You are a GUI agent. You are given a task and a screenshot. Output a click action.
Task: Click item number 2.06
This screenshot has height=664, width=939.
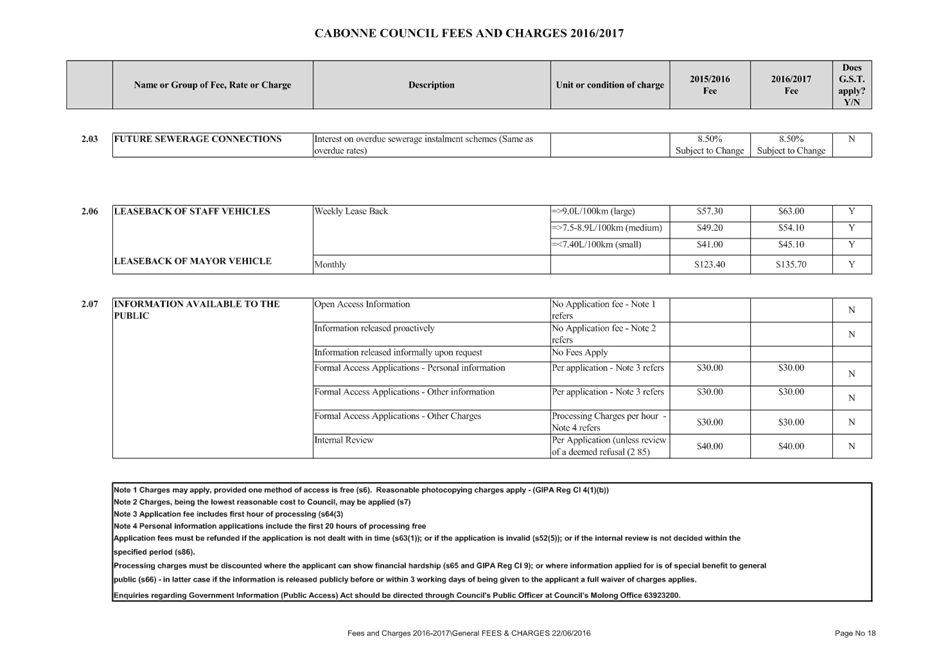click(x=89, y=211)
